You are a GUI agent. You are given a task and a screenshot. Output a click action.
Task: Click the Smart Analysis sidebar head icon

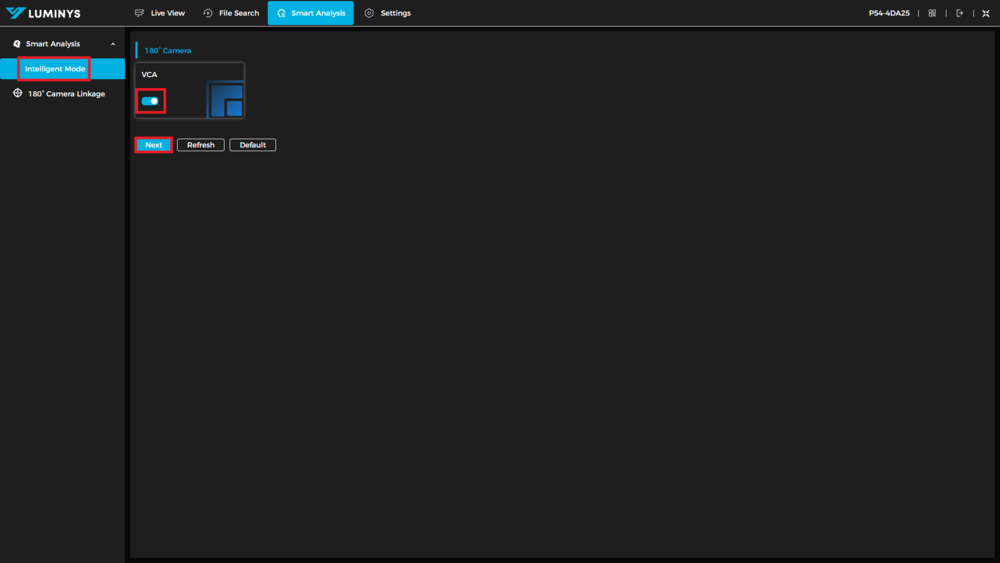pyautogui.click(x=17, y=44)
